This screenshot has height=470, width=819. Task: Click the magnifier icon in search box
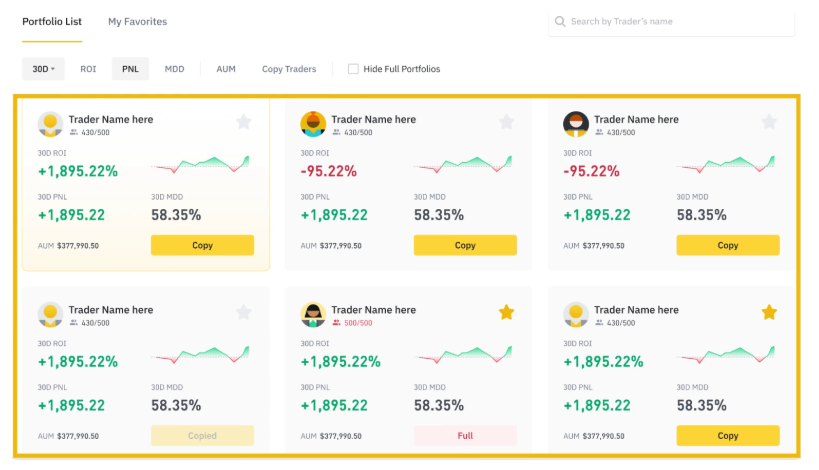(561, 21)
